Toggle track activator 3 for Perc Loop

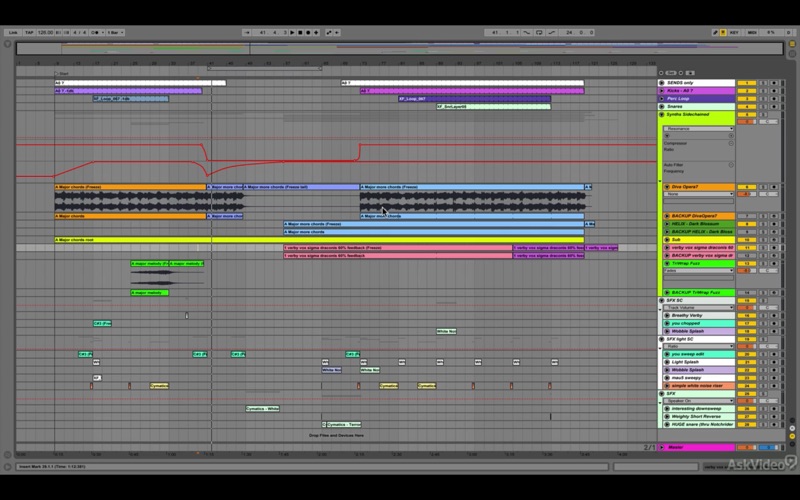tap(747, 99)
